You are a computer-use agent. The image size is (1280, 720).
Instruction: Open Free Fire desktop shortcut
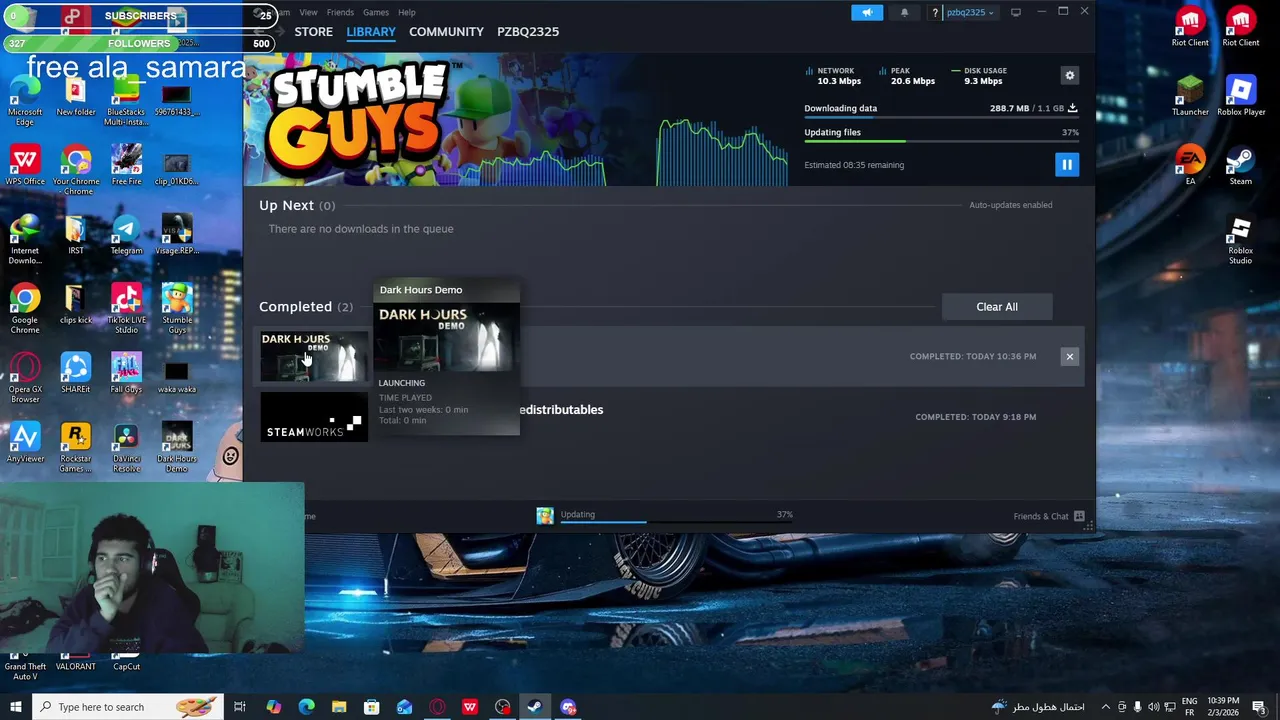pos(126,166)
